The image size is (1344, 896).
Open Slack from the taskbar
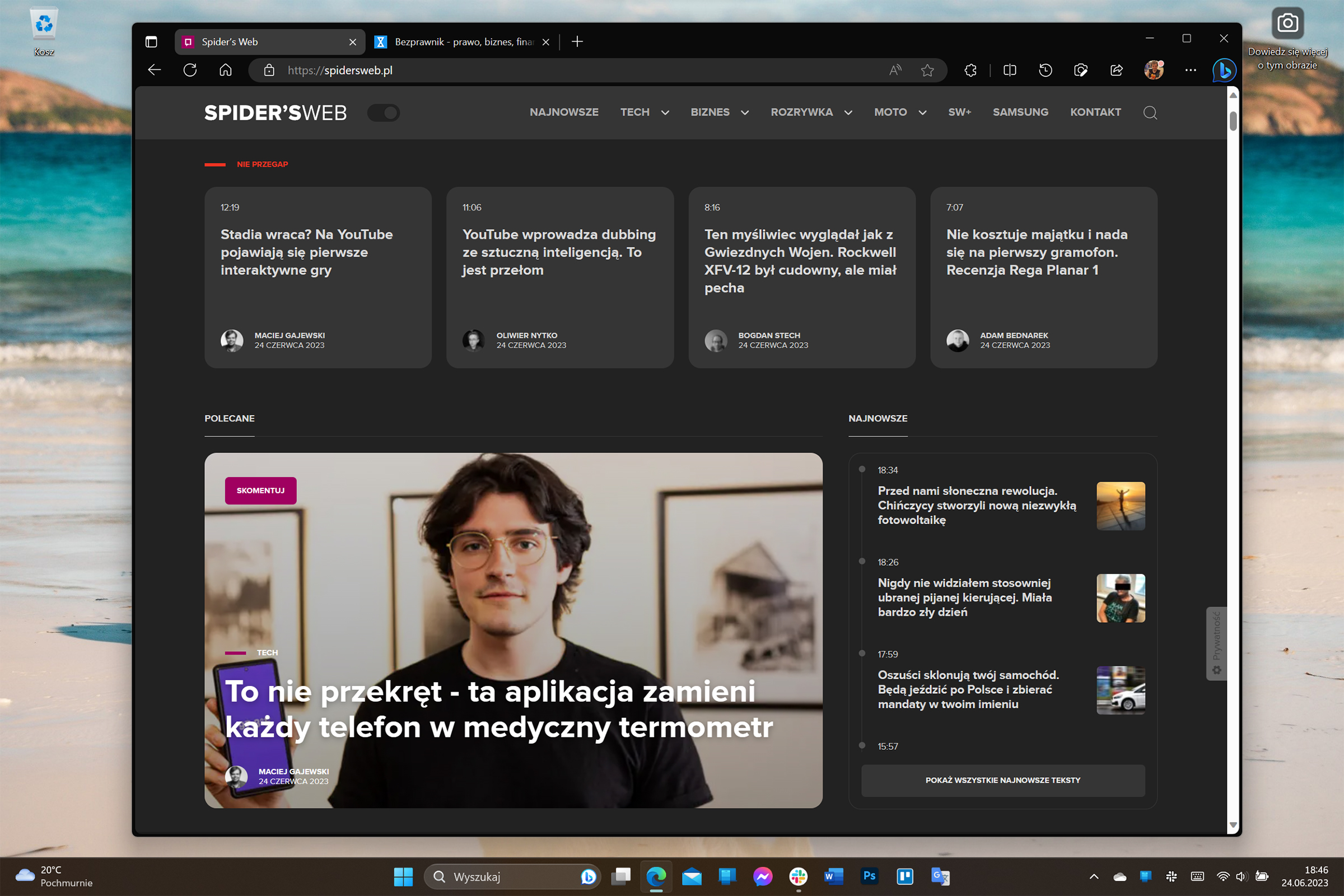[799, 876]
